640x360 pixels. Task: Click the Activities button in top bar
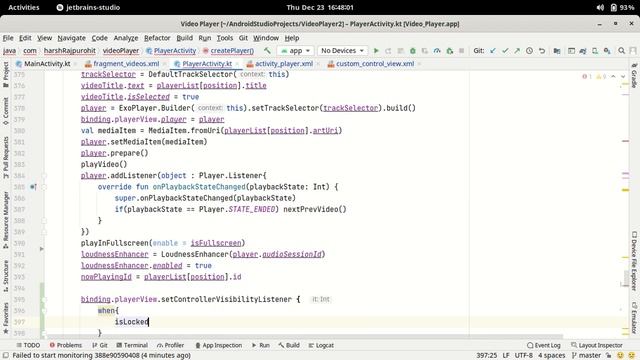[x=24, y=7]
